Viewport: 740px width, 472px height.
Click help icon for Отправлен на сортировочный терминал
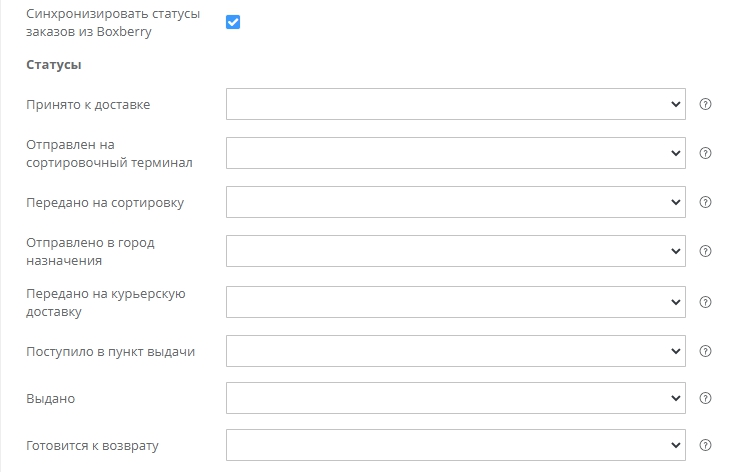(x=705, y=153)
